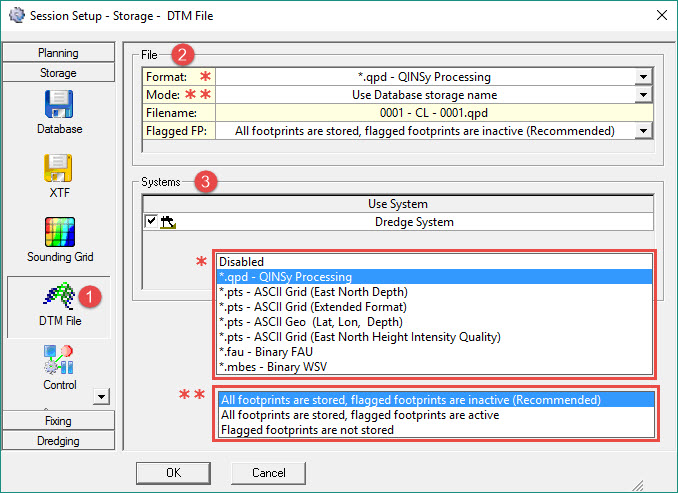
Task: Expand the Flagged FP dropdown
Action: coord(643,131)
